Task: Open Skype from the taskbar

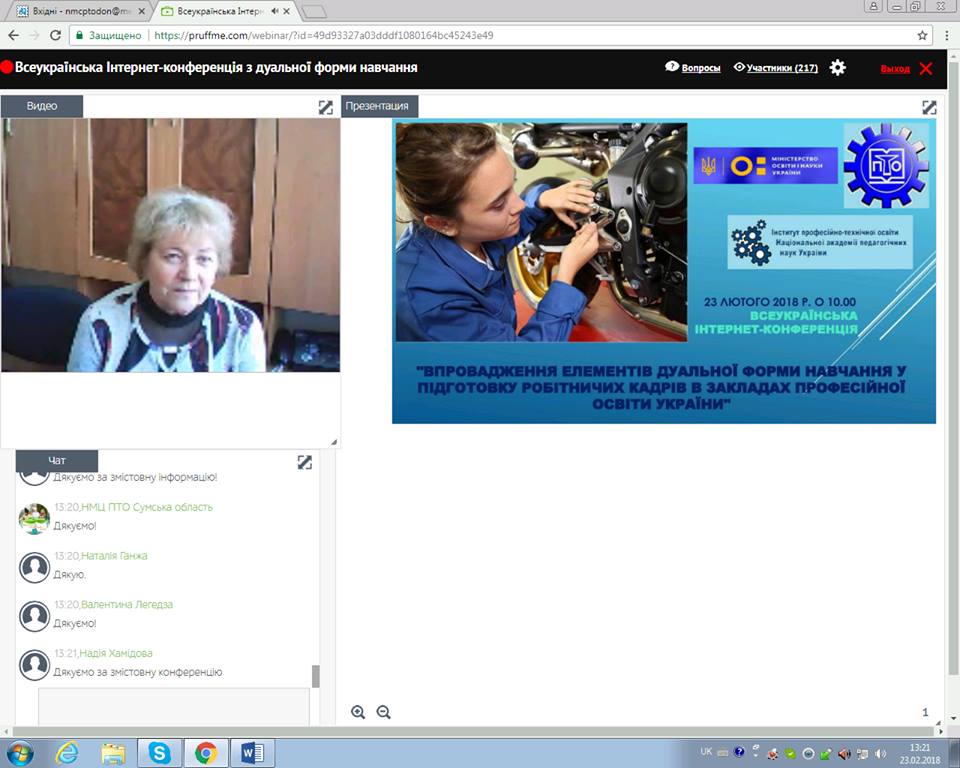Action: (159, 752)
